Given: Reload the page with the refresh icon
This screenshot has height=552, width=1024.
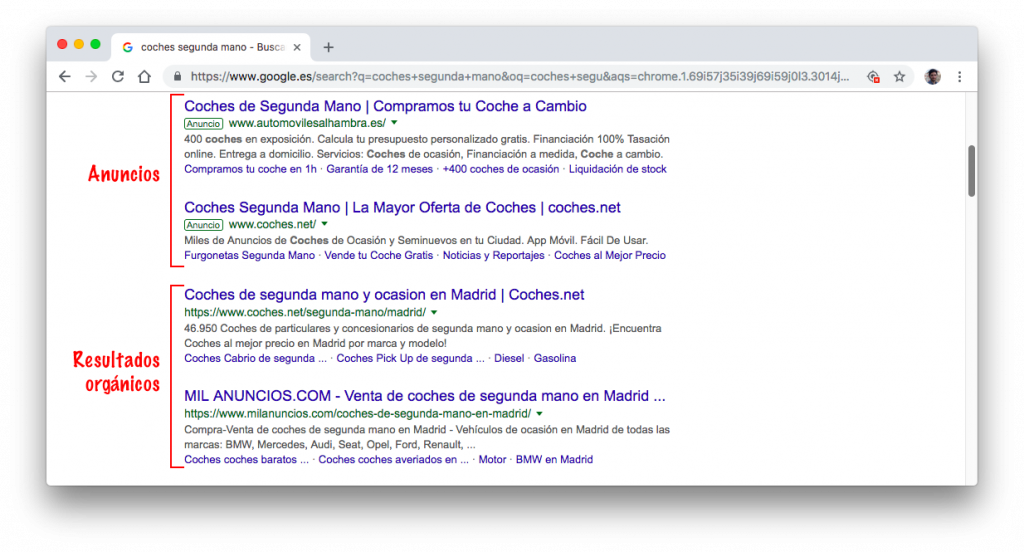Looking at the screenshot, I should point(118,76).
